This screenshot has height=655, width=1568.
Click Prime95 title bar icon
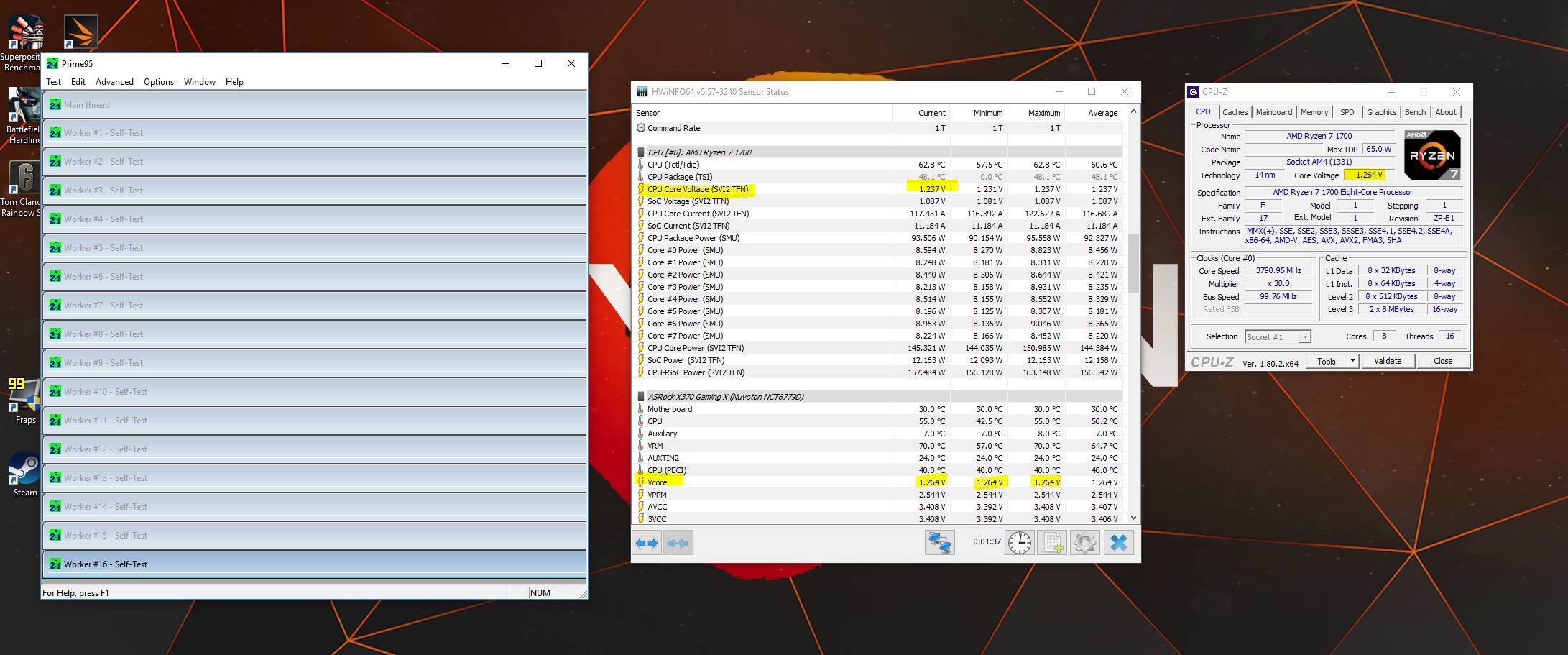(x=52, y=63)
